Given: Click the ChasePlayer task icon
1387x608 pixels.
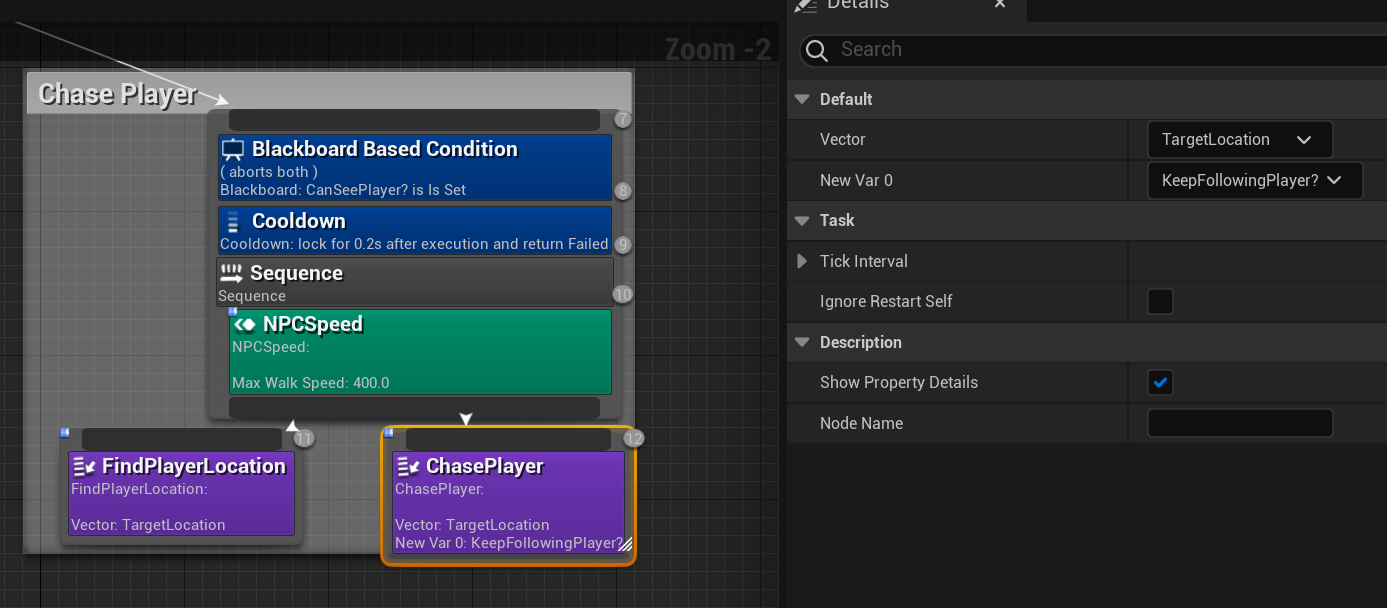Looking at the screenshot, I should tap(408, 466).
